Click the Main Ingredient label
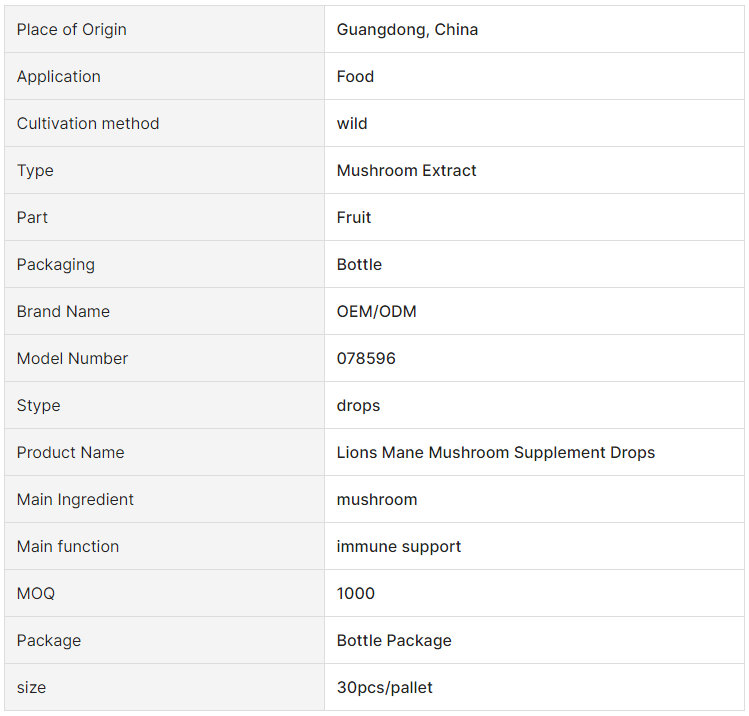Viewport: 749px width, 716px height. [x=75, y=500]
